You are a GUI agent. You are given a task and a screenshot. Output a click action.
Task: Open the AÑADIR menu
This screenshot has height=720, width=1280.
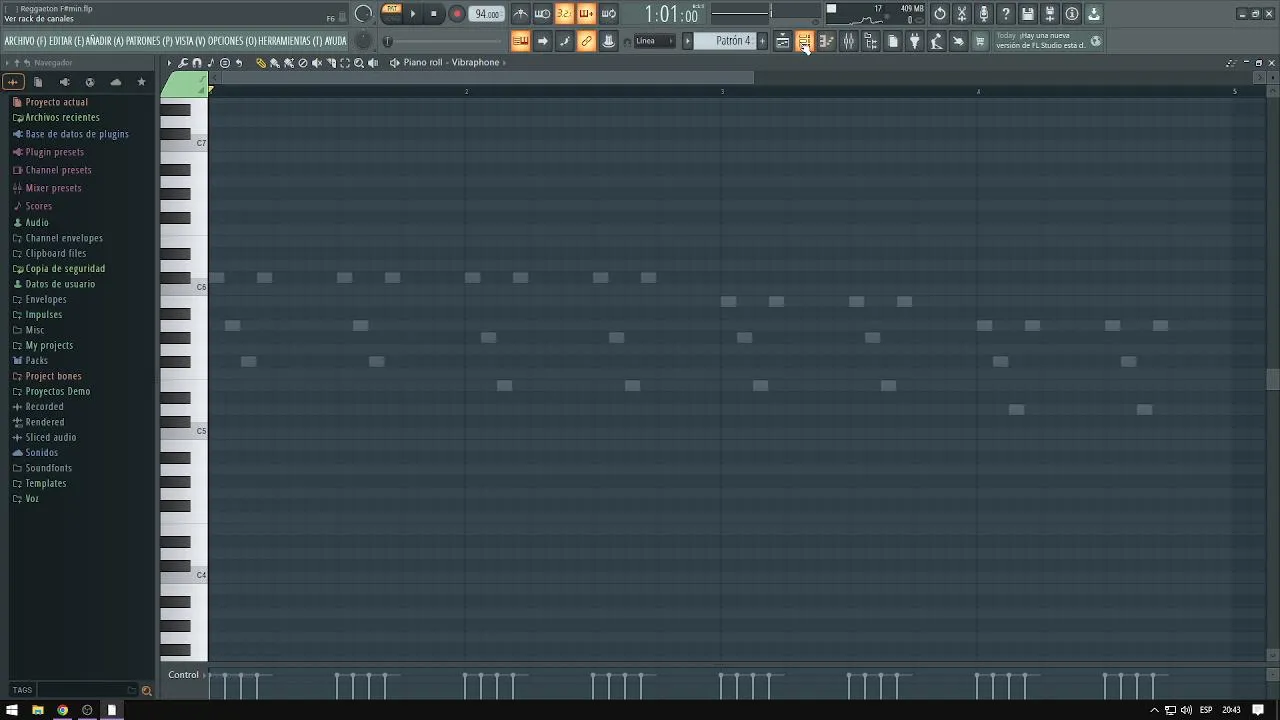(105, 41)
